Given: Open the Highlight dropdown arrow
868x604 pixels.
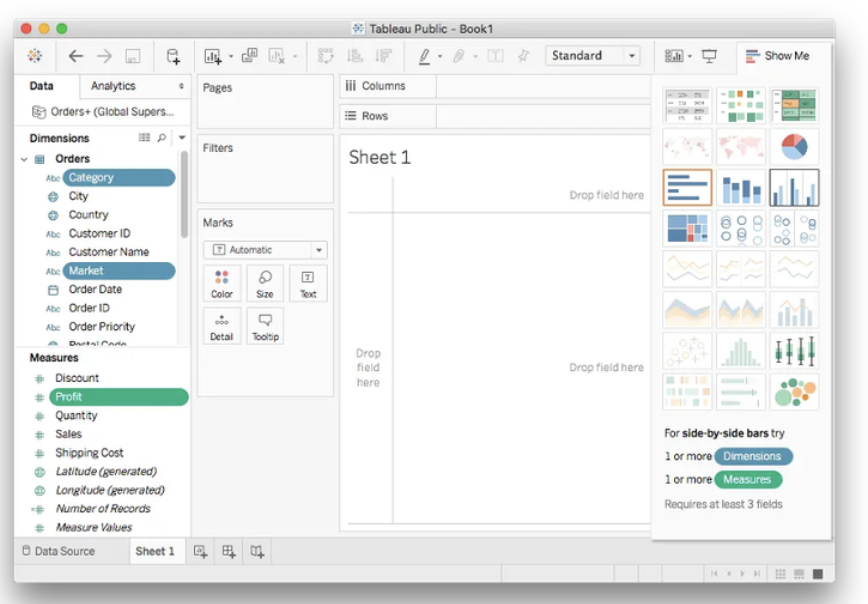Looking at the screenshot, I should tap(440, 56).
